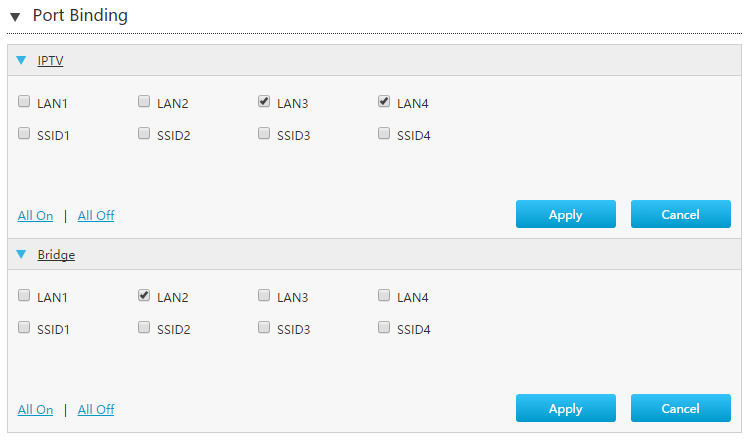Cancel the IPTV port binding changes
The height and width of the screenshot is (445, 752).
pos(680,214)
